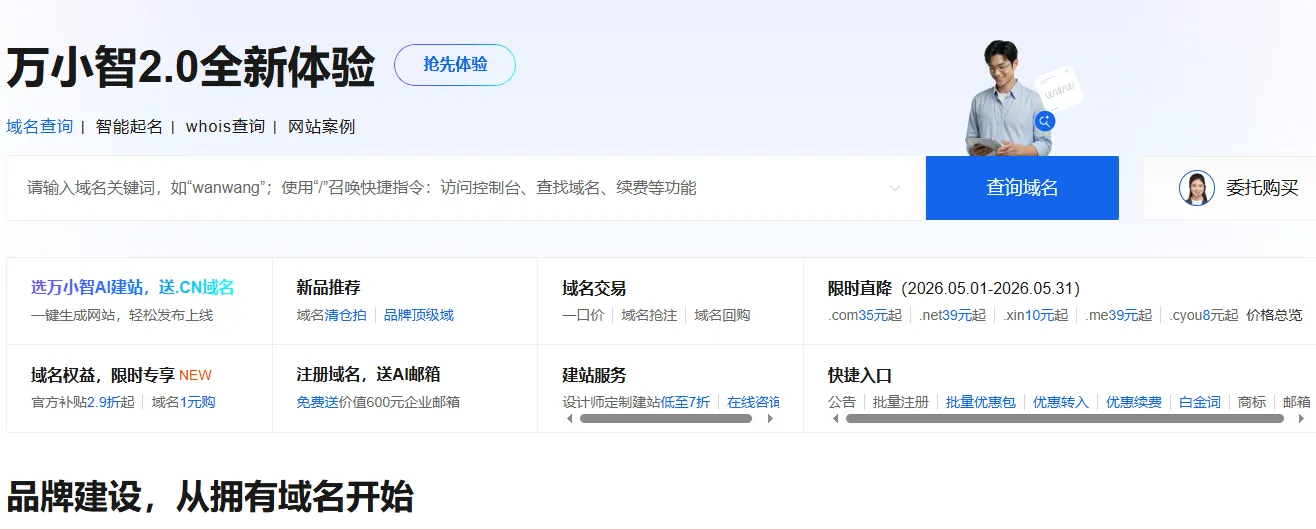Click the 查询域名 search button

pos(1022,188)
